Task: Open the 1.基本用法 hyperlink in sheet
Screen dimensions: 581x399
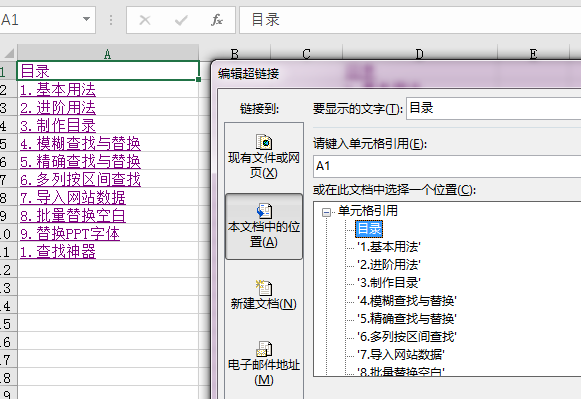Action: coord(58,89)
